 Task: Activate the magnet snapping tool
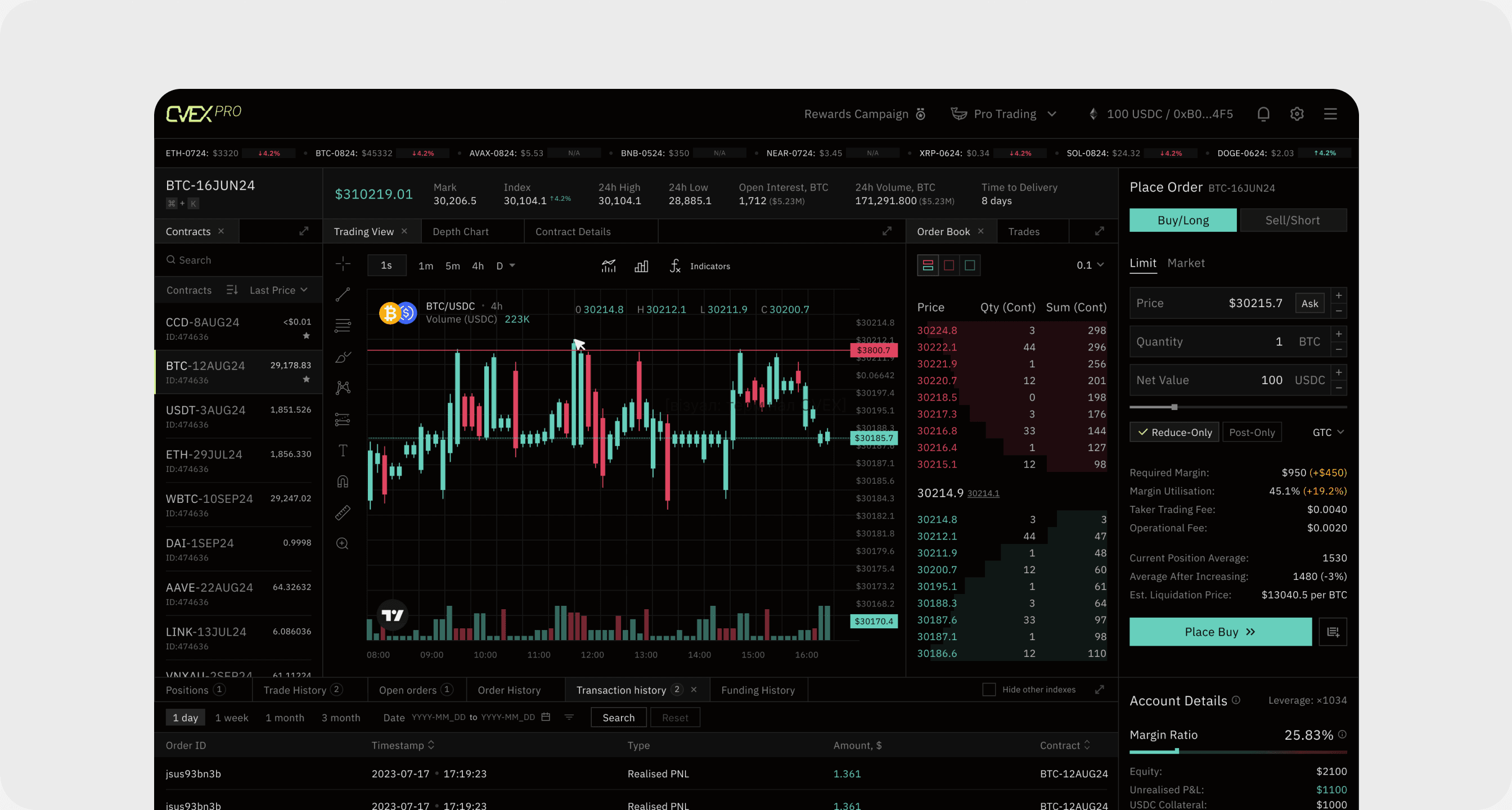(343, 481)
